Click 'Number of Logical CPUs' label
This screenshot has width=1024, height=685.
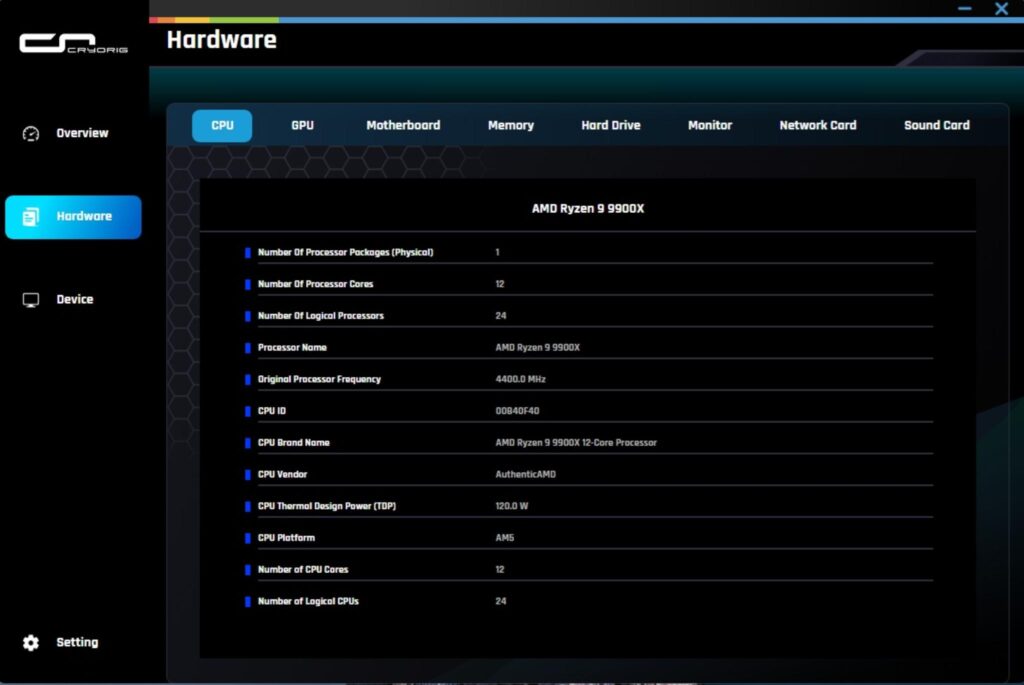coord(308,601)
